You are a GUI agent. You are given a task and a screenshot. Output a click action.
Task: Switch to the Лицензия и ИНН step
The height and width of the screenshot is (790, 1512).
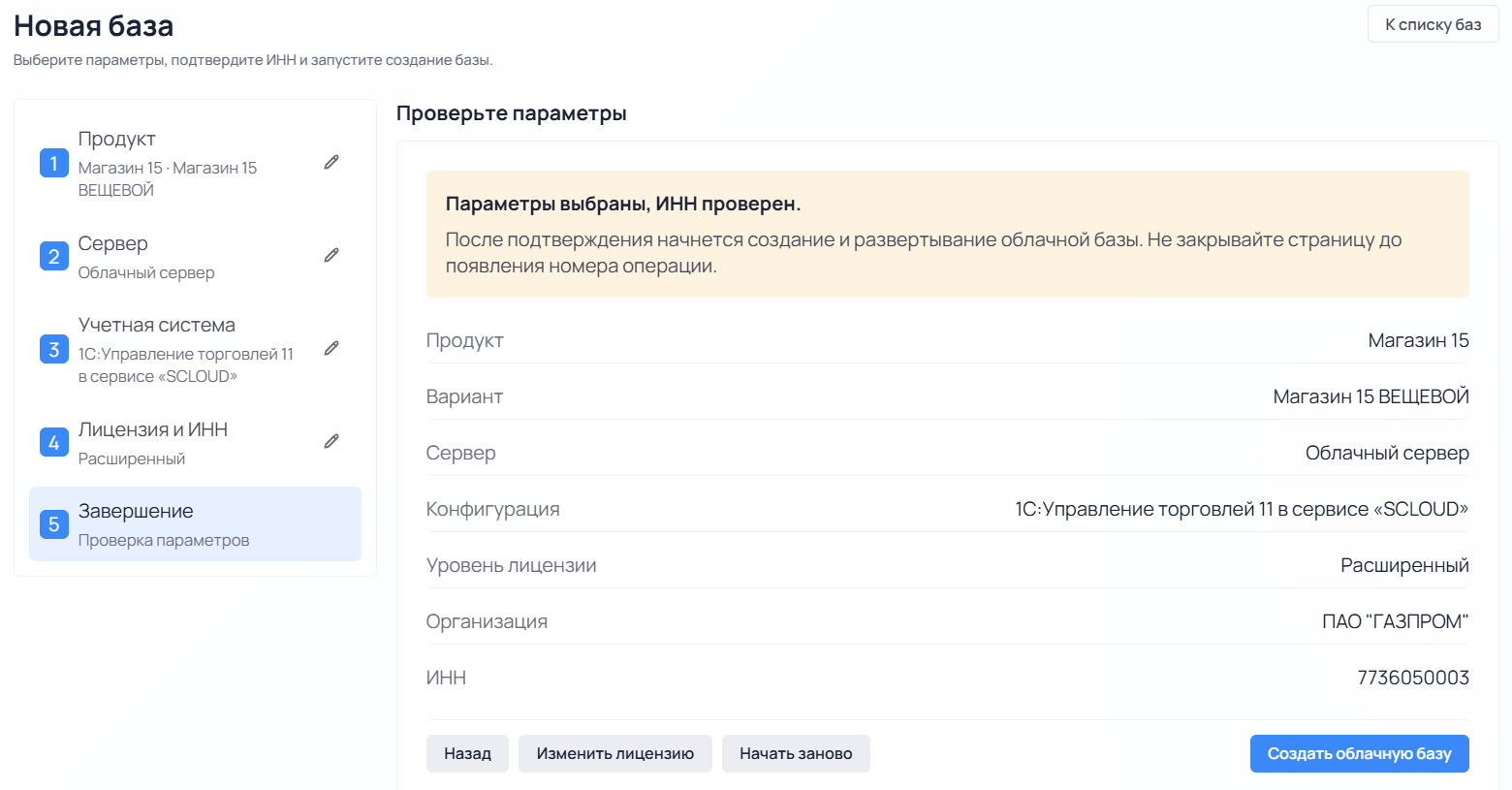coord(195,442)
